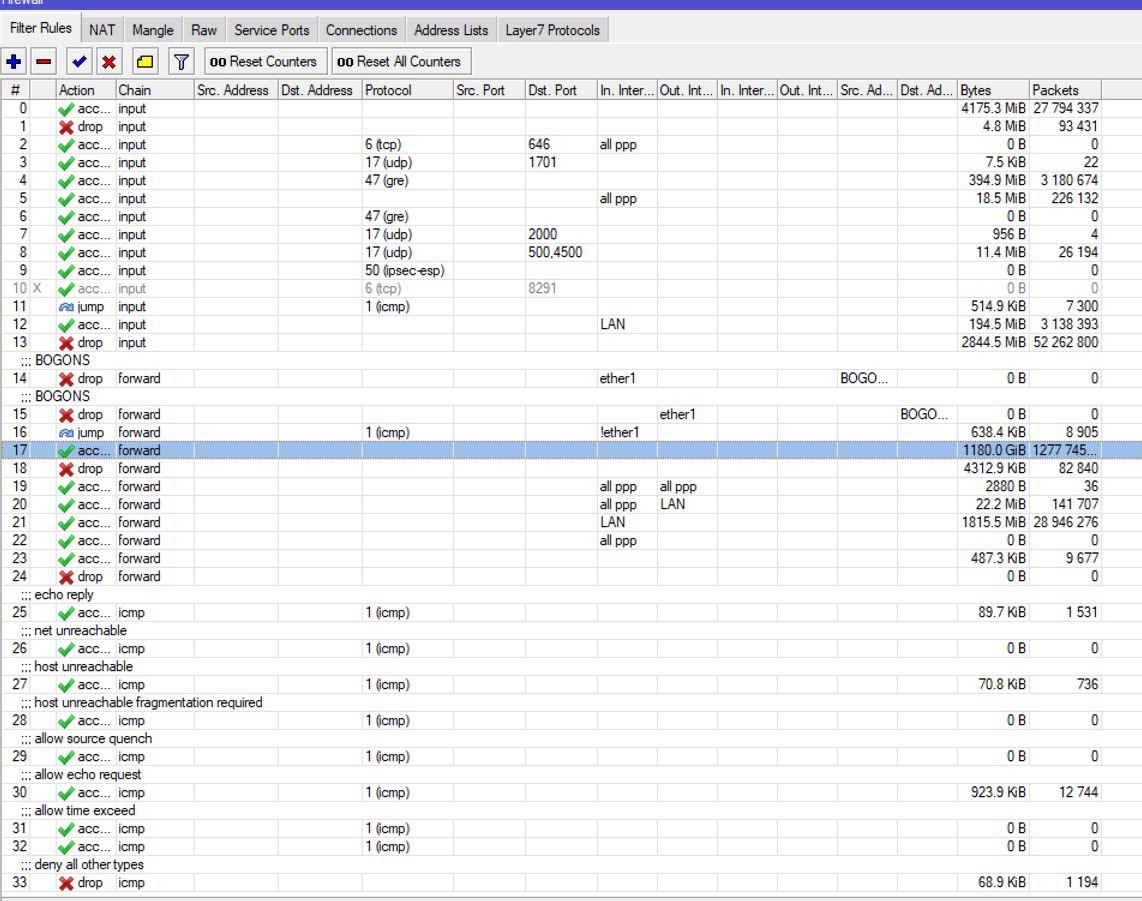This screenshot has height=901, width=1142.
Task: Click the red minus Remove rule icon
Action: [x=44, y=62]
